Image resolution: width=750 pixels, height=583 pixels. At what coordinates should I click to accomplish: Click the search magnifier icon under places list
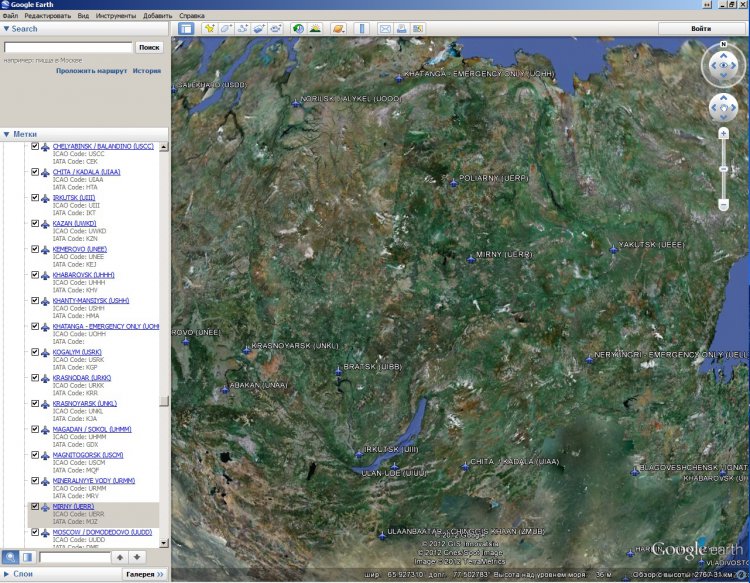point(10,557)
